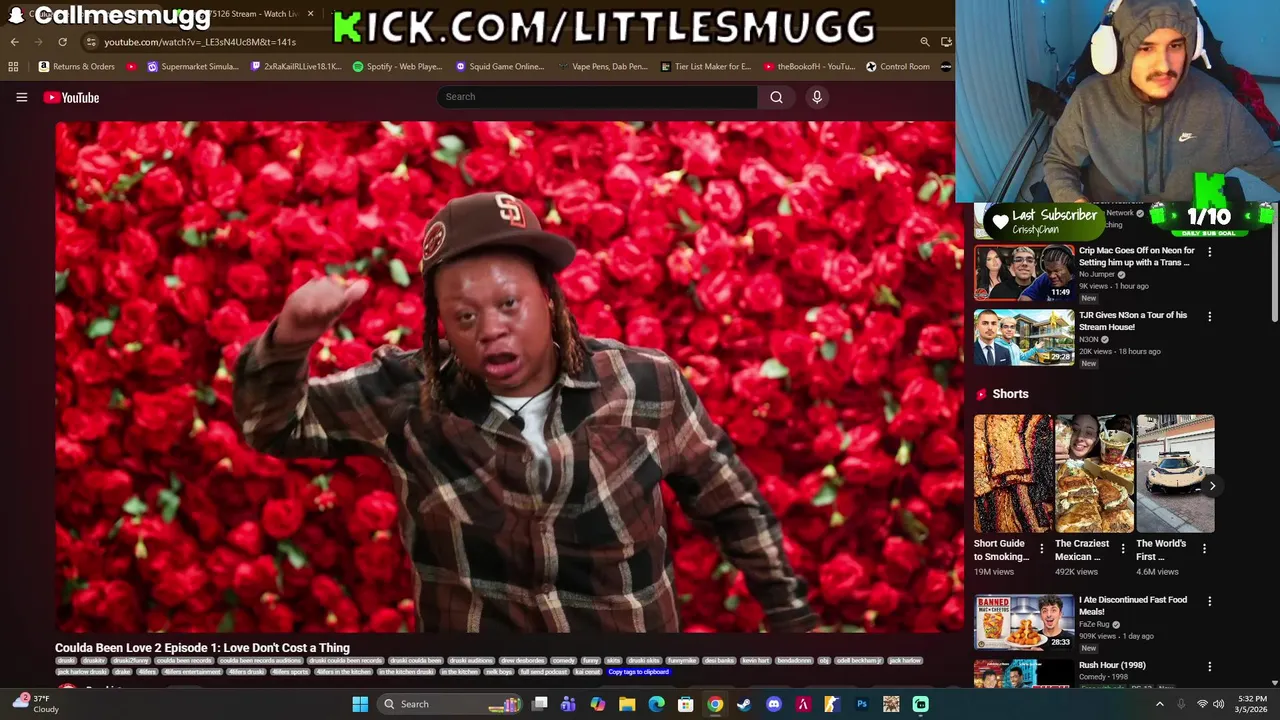Open options for The World's First short
The width and height of the screenshot is (1280, 720).
1204,549
